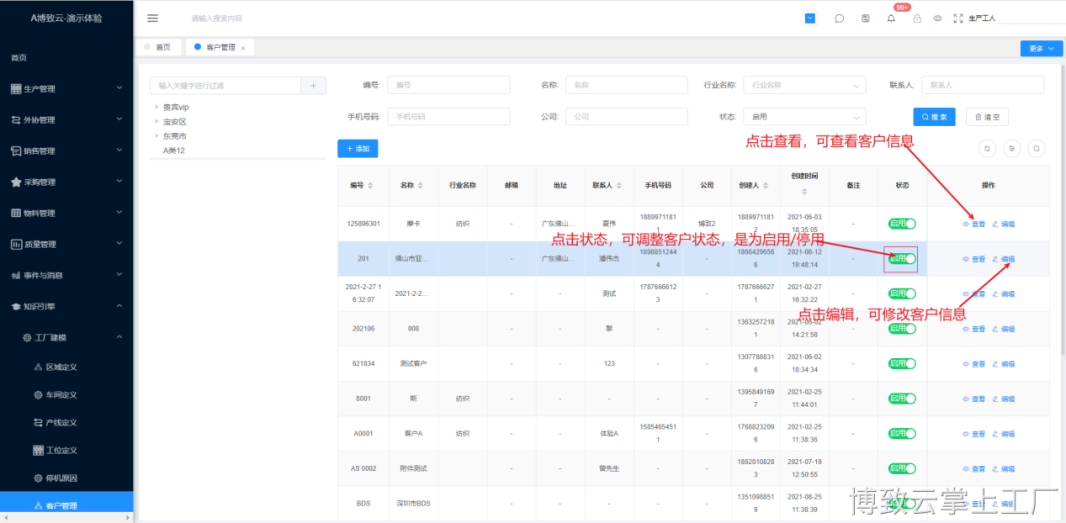Open the document icon next to chat
Image resolution: width=1066 pixels, height=523 pixels.
[x=865, y=19]
